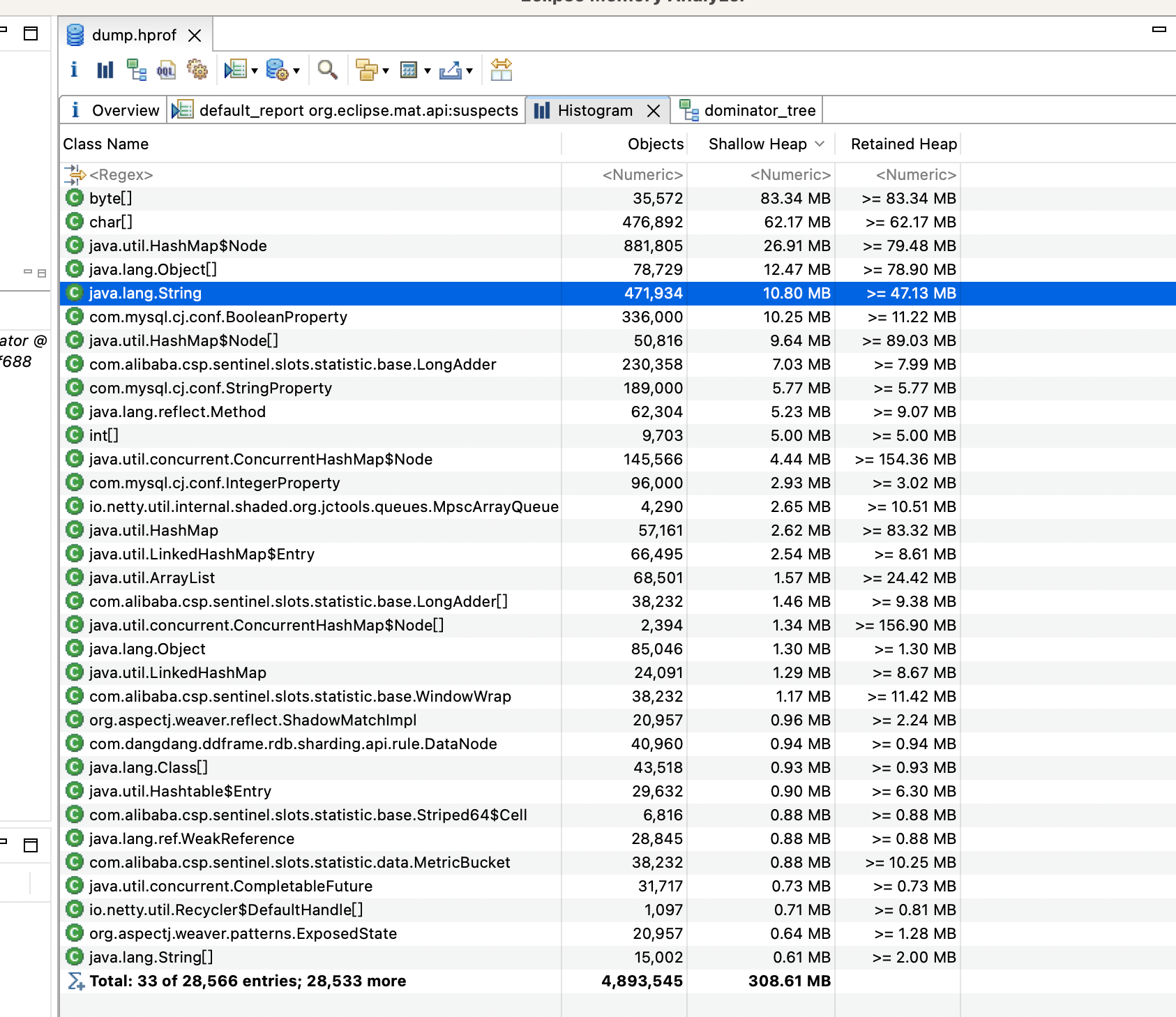This screenshot has height=1017, width=1176.
Task: Click class icon beside ConcurrentHashMap$Node
Action: click(75, 459)
